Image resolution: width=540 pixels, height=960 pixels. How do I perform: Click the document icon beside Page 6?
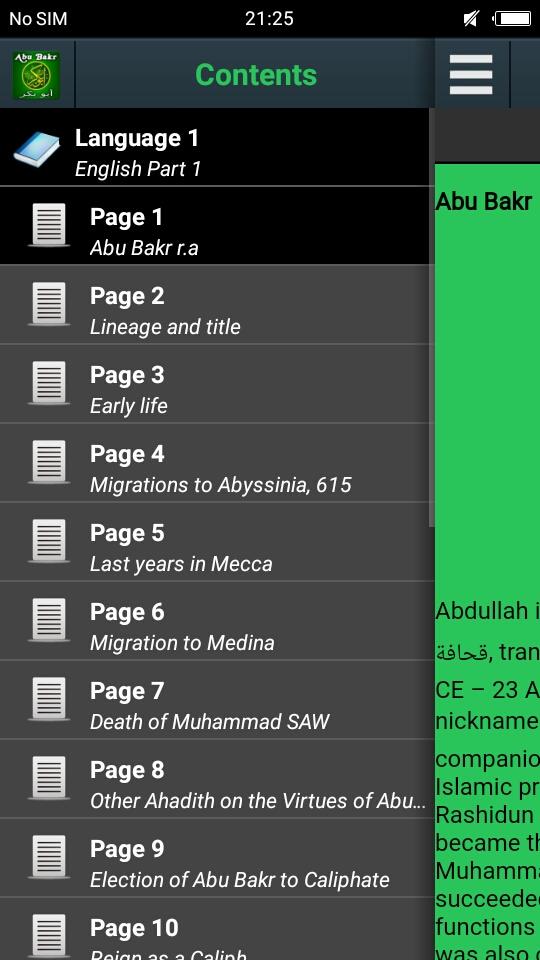pyautogui.click(x=49, y=620)
